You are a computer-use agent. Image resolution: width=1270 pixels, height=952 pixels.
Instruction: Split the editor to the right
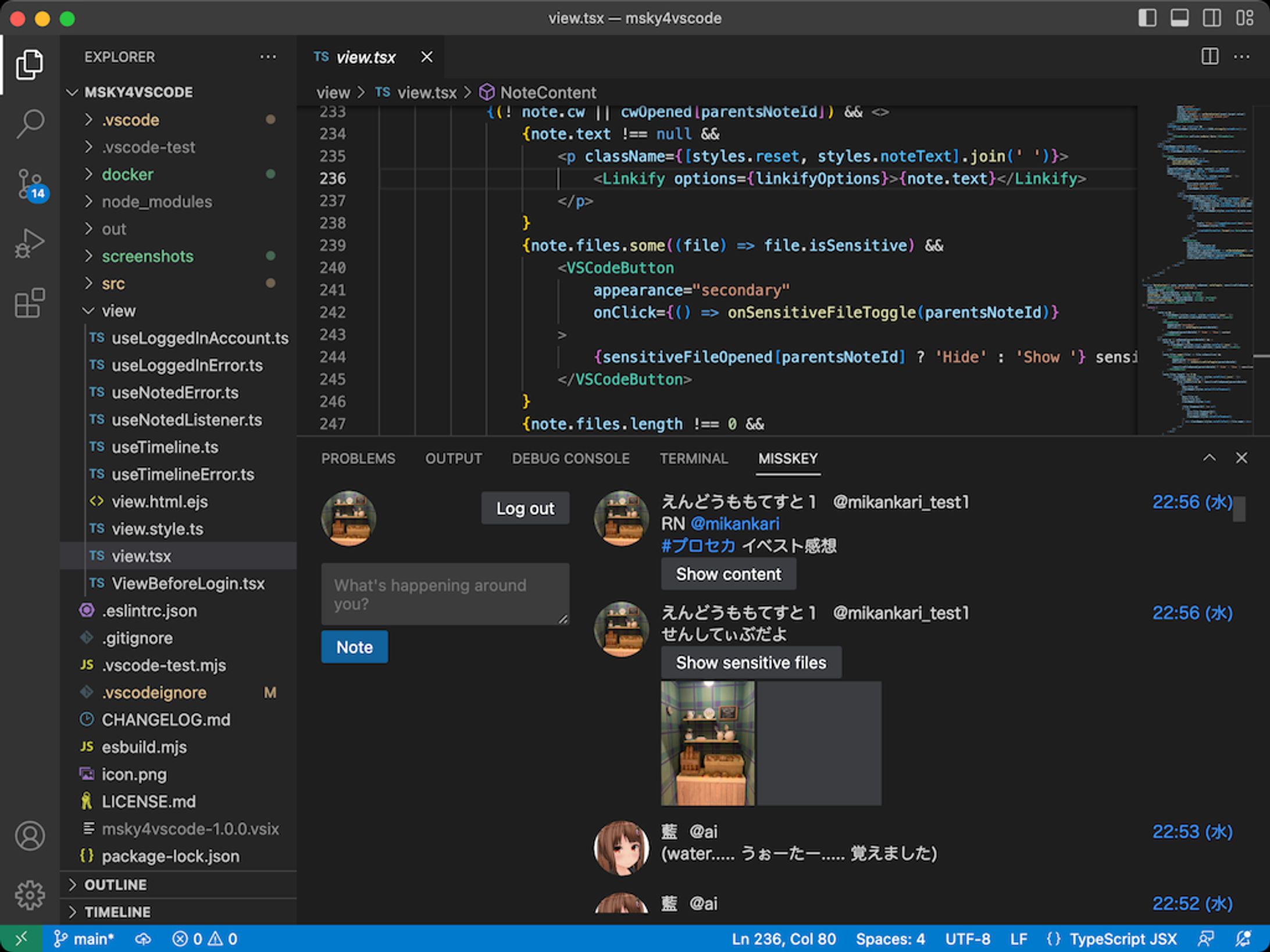(x=1210, y=57)
